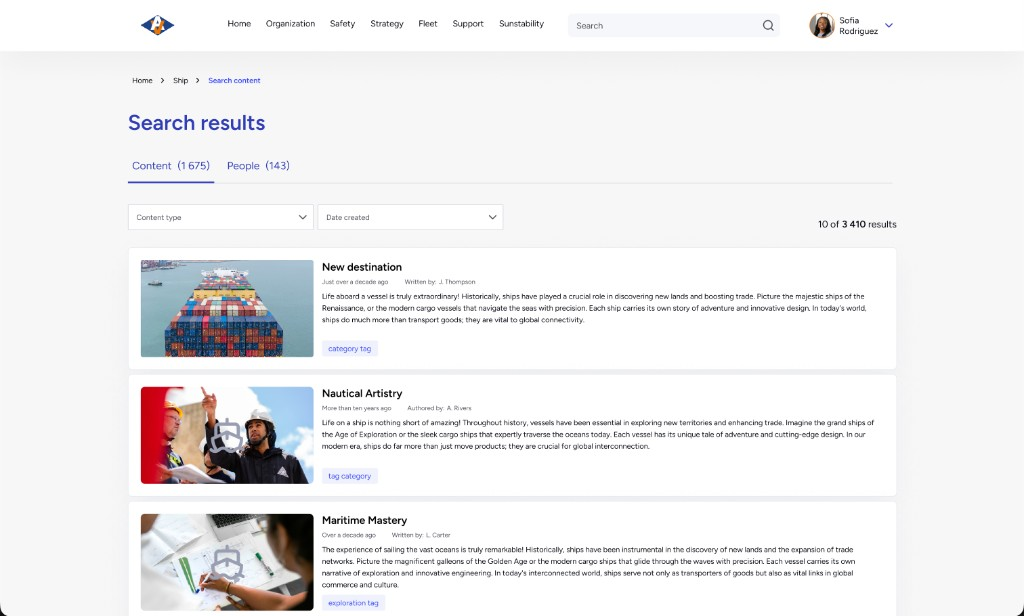Image resolution: width=1024 pixels, height=616 pixels.
Task: Open the Organization menu
Action: click(x=290, y=24)
